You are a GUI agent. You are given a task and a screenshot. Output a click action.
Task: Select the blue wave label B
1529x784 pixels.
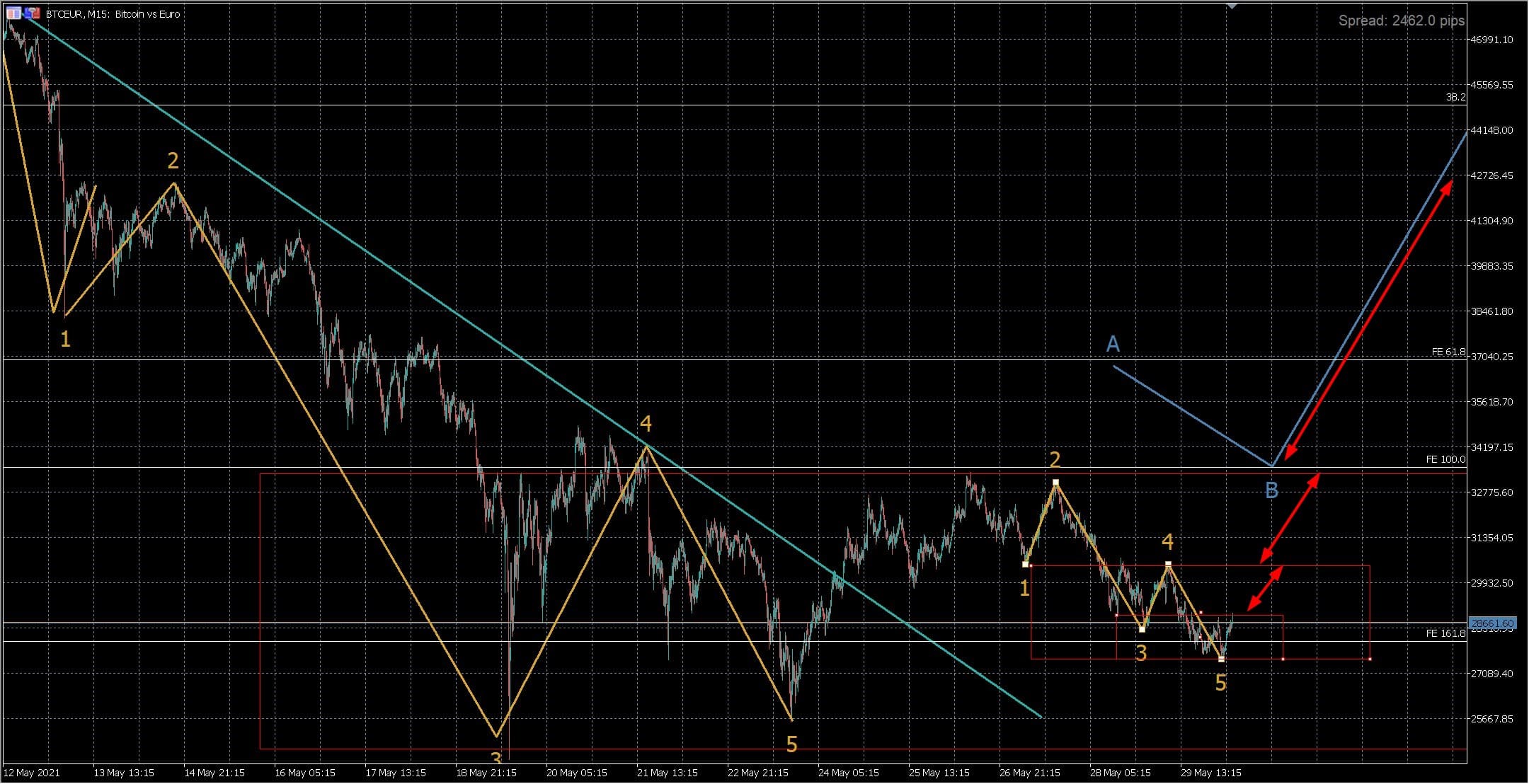(1271, 490)
